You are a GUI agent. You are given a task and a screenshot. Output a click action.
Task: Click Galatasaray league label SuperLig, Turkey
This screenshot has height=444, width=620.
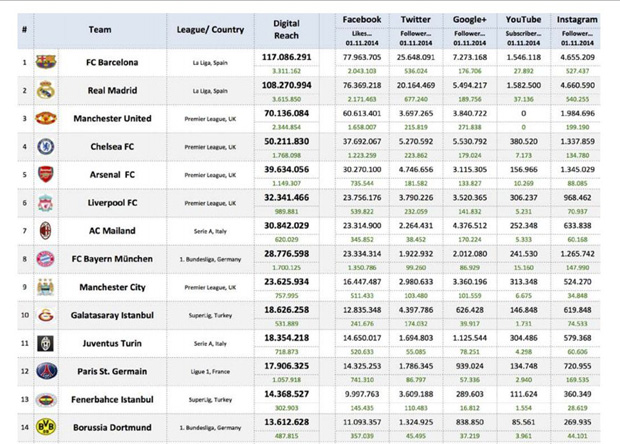pos(210,316)
